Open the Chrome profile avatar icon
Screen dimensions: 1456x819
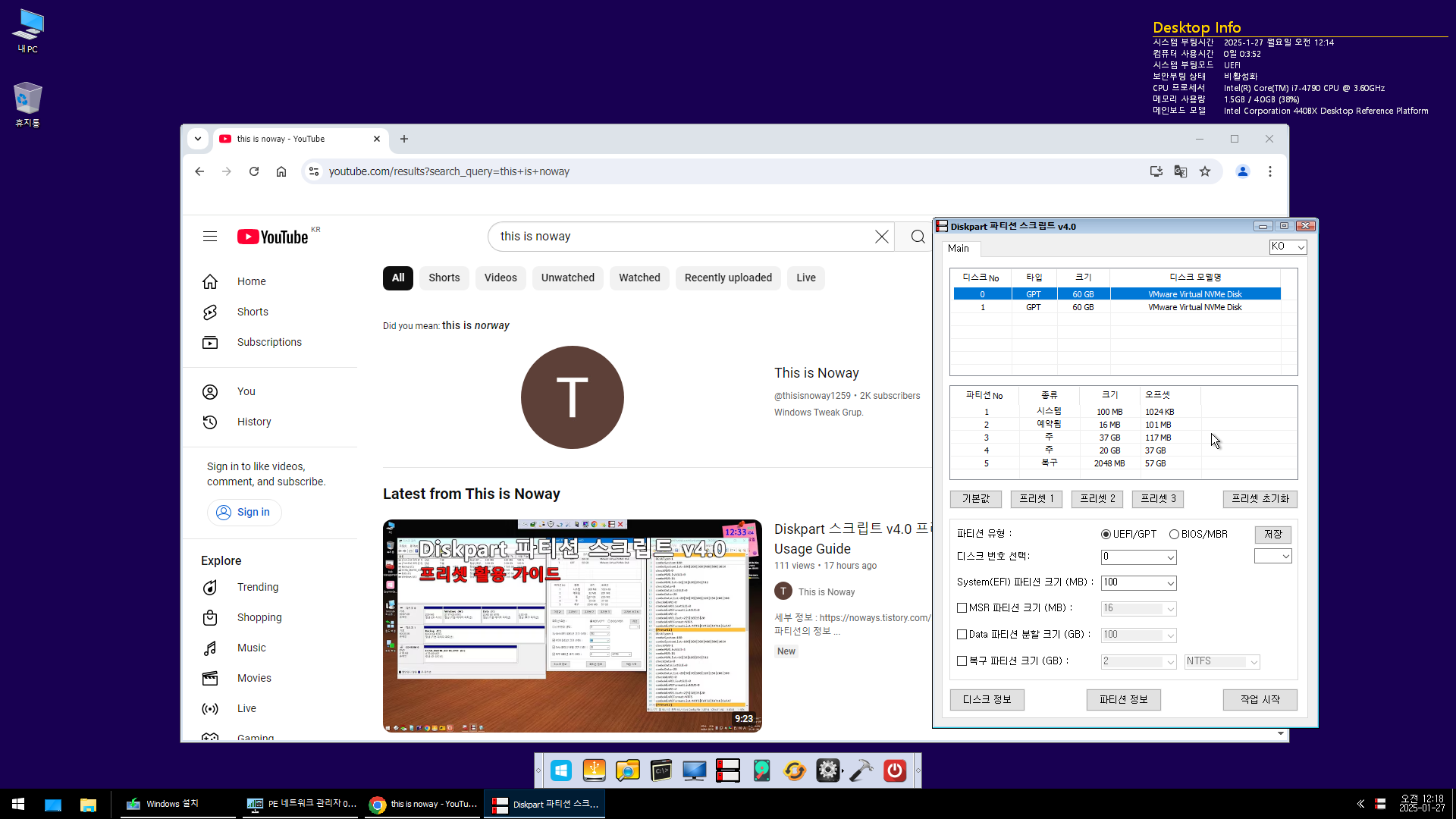coord(1243,171)
